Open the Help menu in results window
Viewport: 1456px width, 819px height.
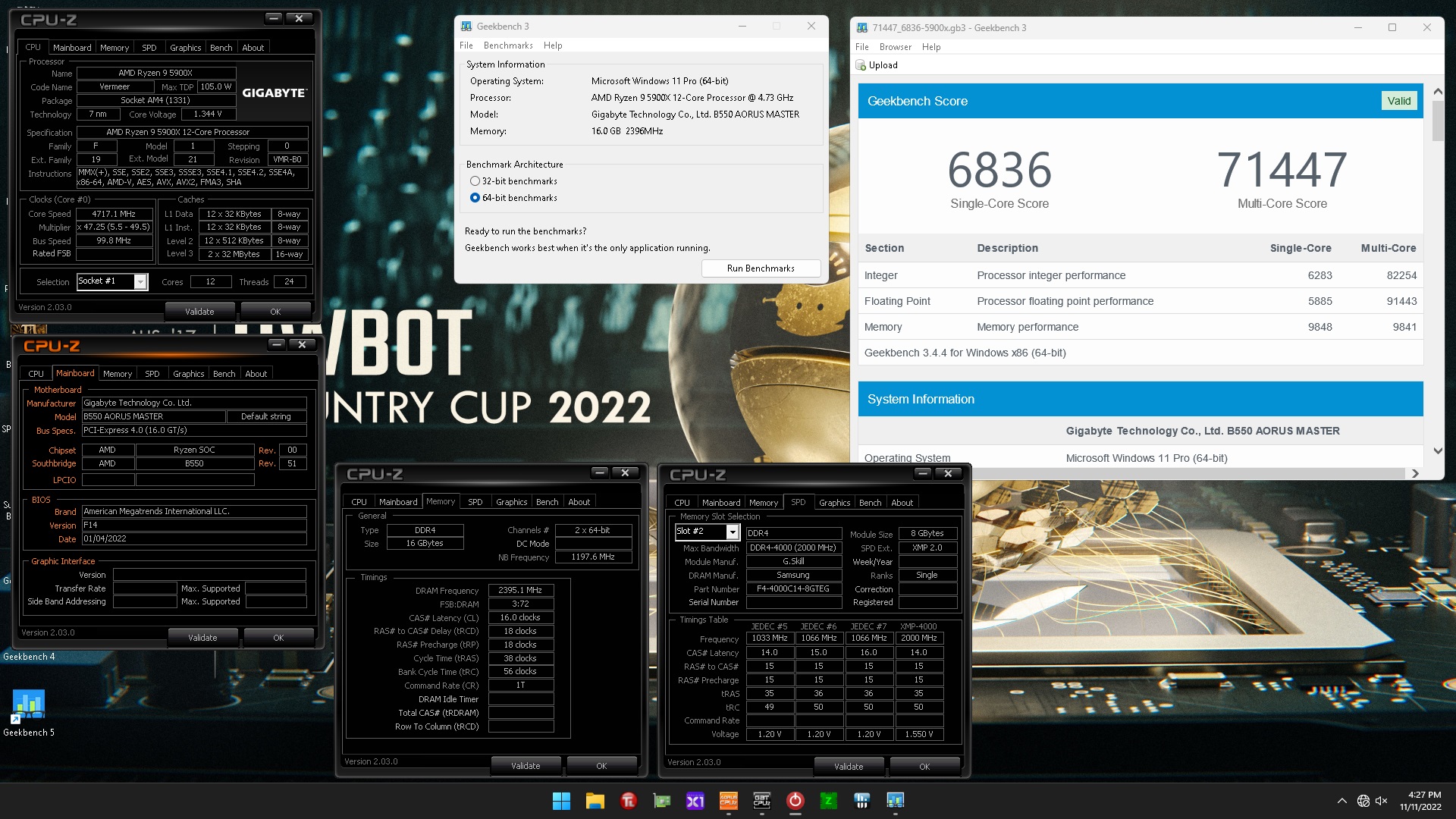(931, 47)
